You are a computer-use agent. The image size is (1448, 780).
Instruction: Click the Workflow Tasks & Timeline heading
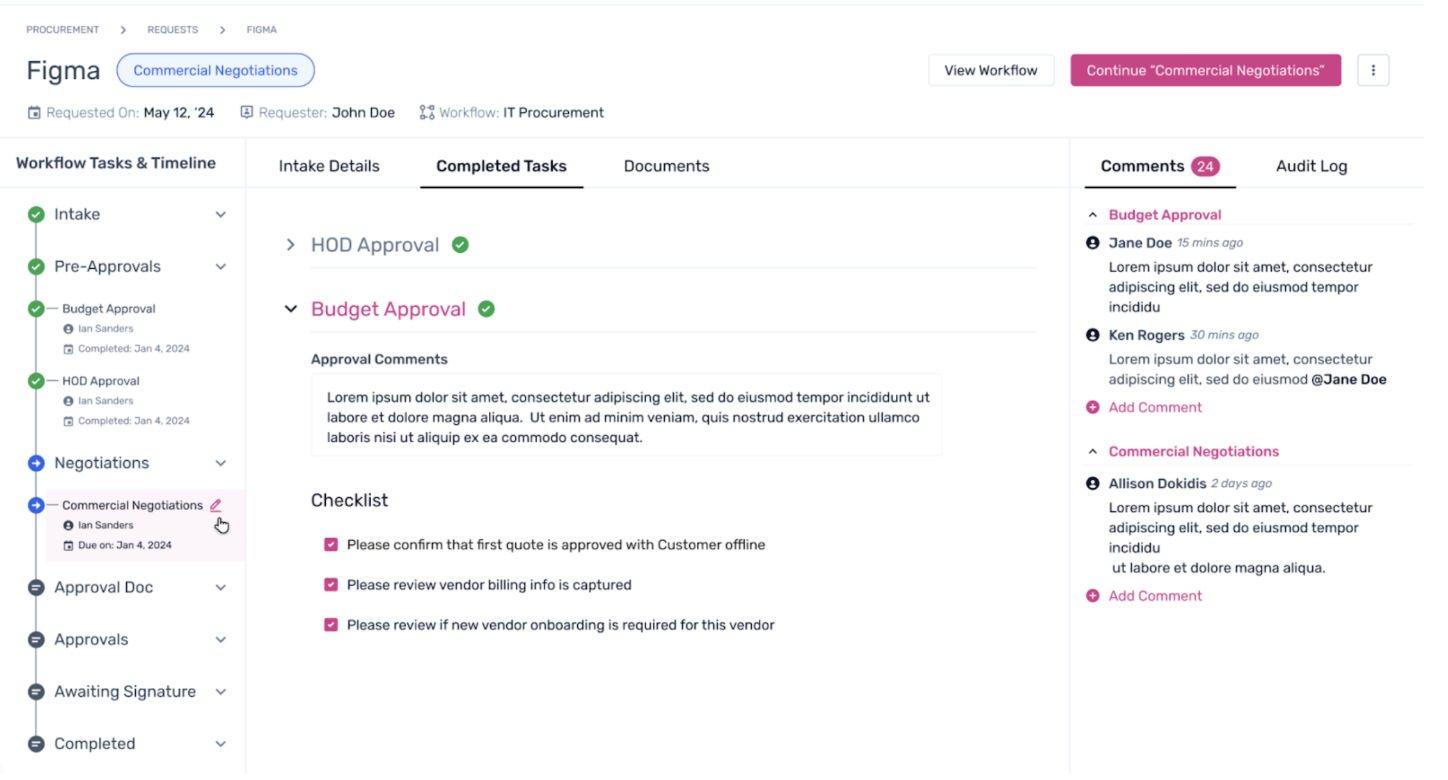[116, 163]
